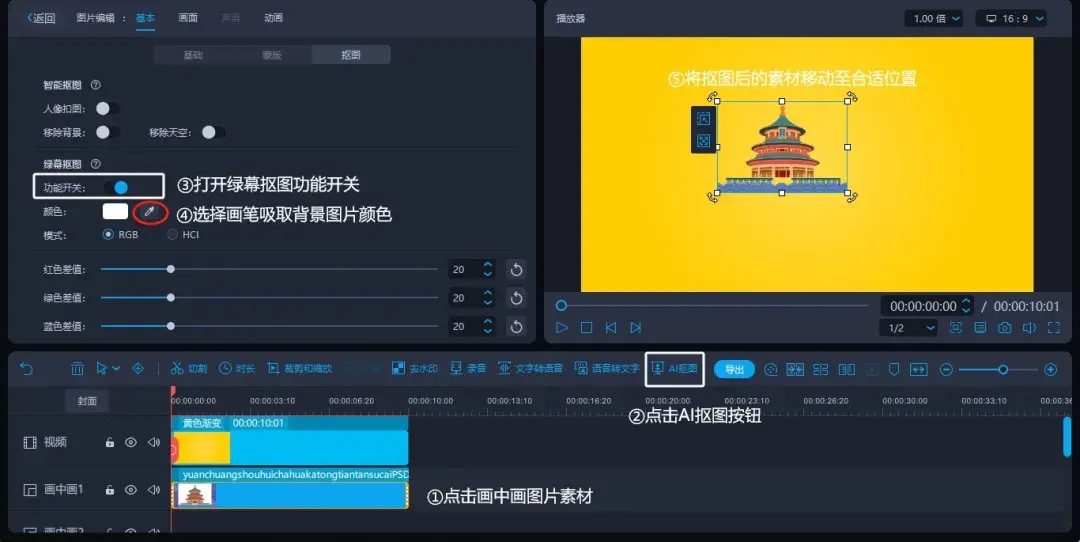The image size is (1080, 542).
Task: Click the green difference value stepper arrows
Action: [488, 298]
